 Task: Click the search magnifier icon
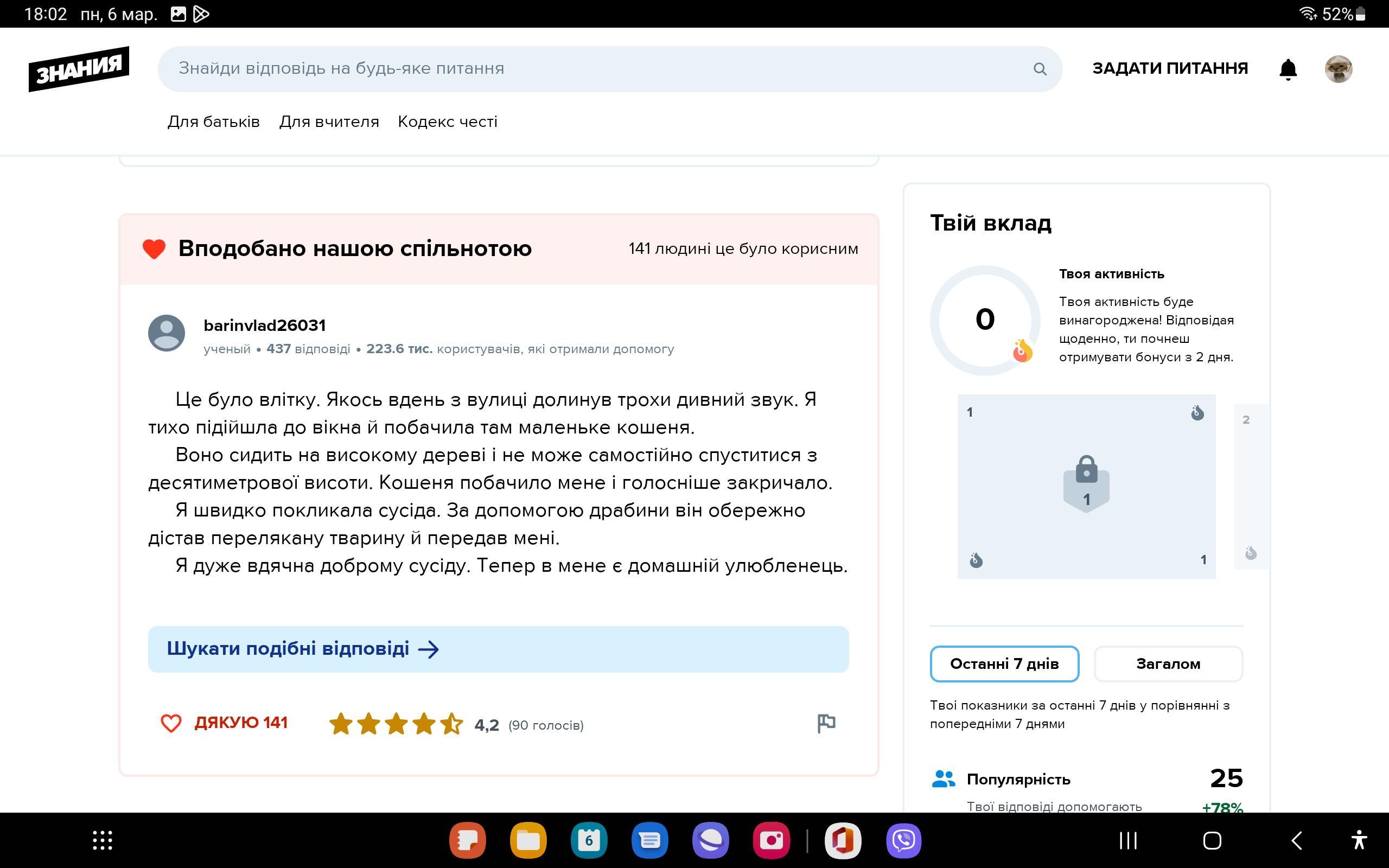pyautogui.click(x=1040, y=69)
